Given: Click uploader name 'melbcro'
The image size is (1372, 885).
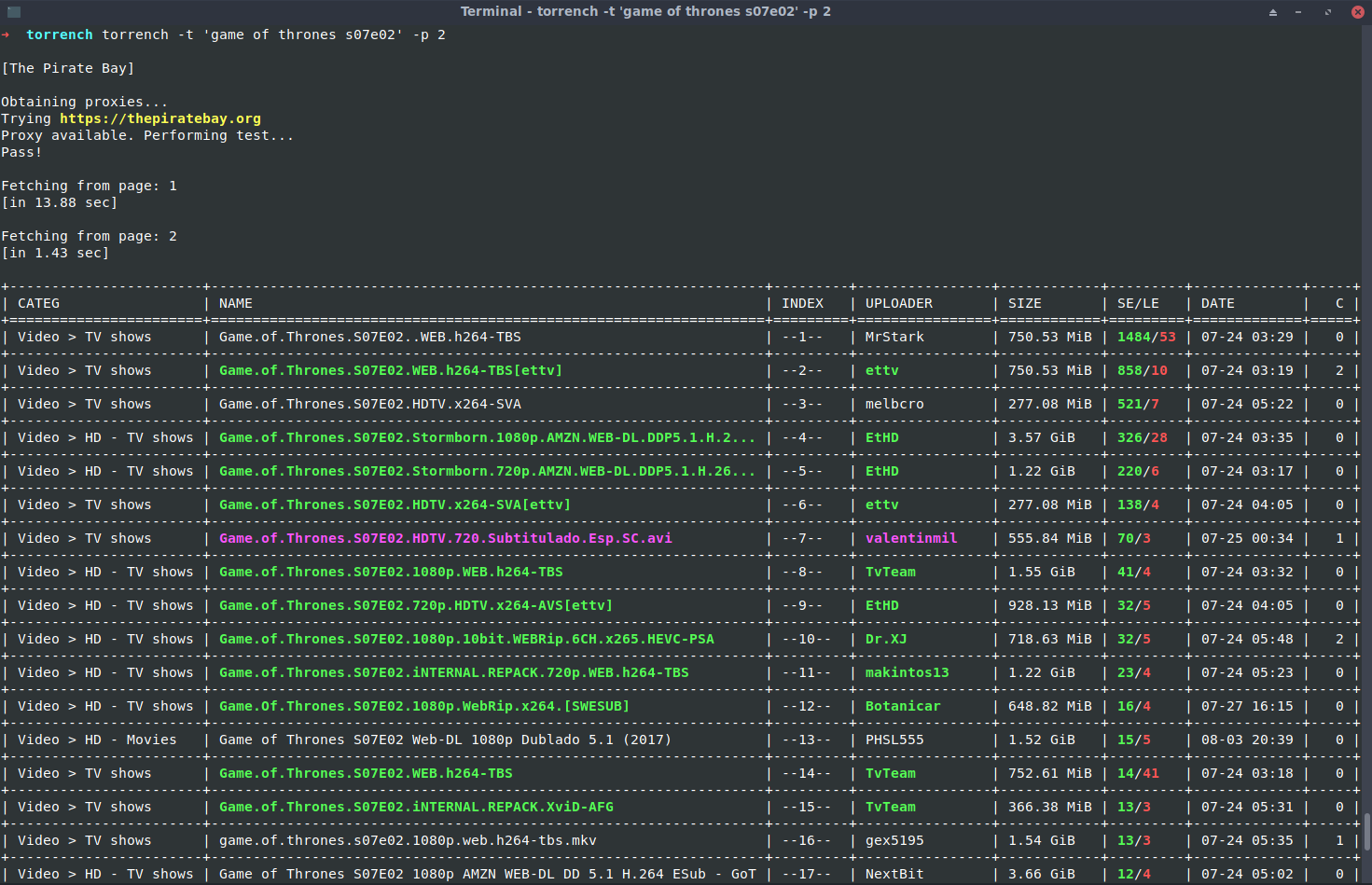Looking at the screenshot, I should [x=894, y=404].
